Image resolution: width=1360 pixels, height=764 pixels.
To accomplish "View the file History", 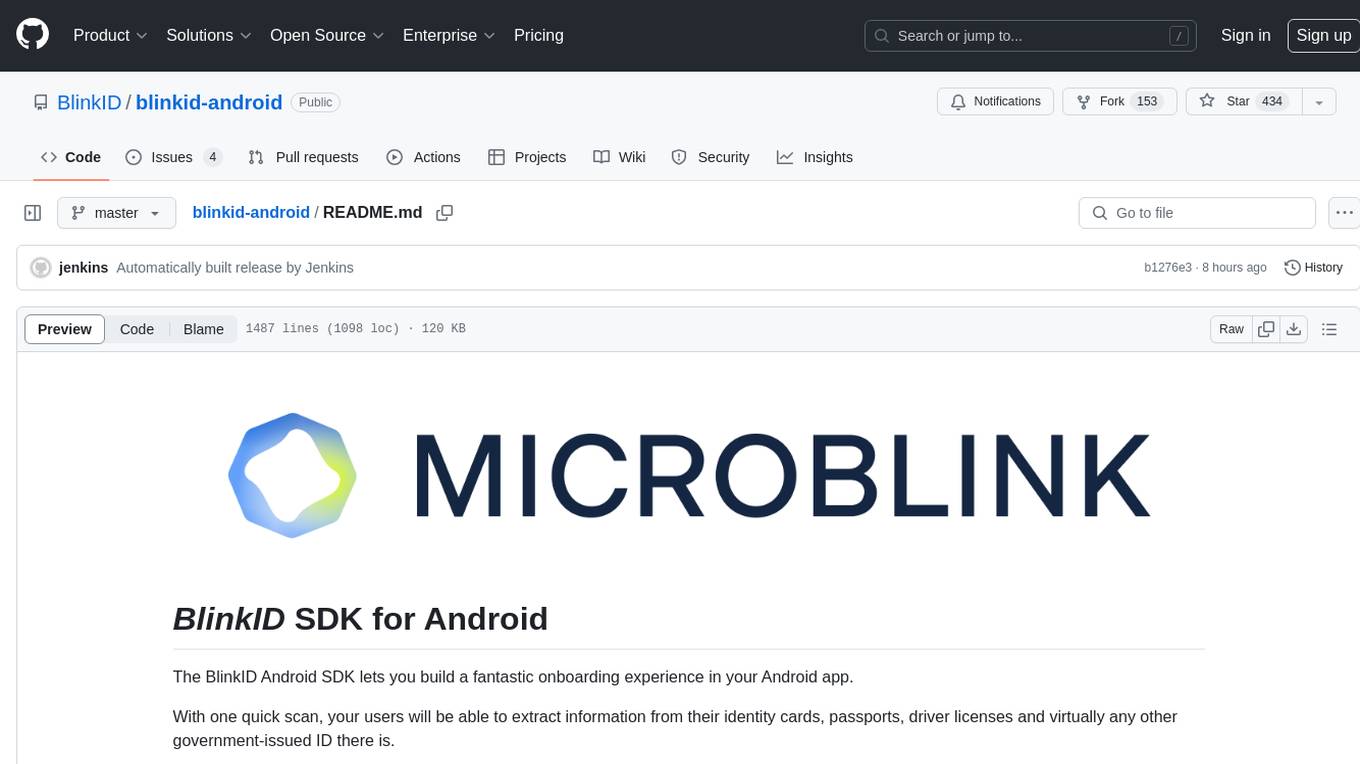I will coord(1313,268).
